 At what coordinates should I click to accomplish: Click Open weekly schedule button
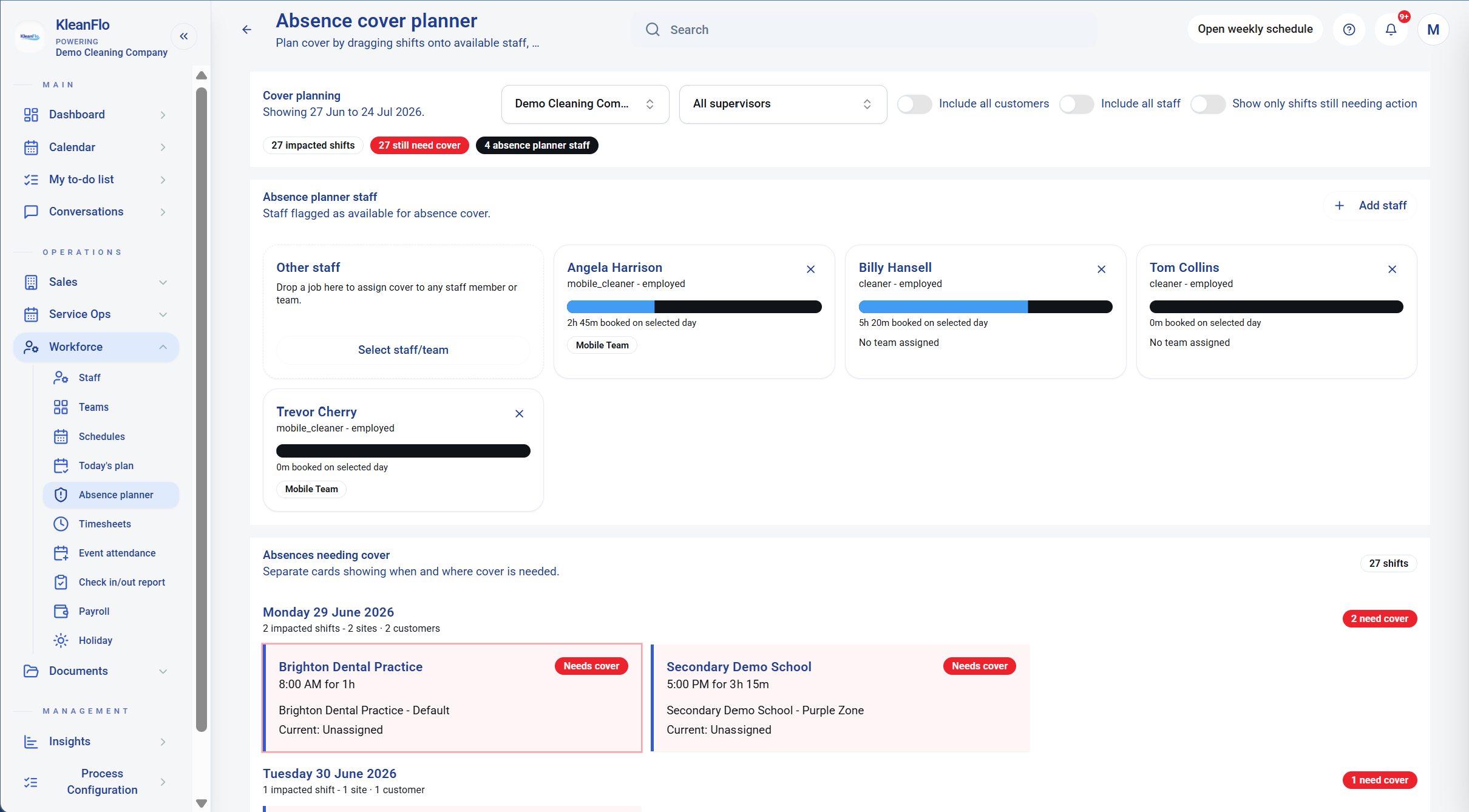[1255, 29]
